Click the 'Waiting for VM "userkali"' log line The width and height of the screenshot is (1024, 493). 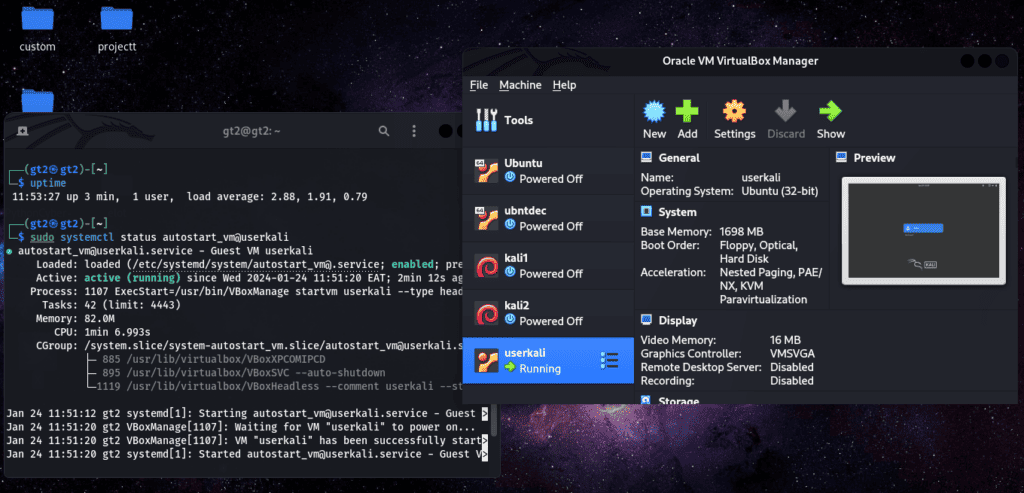click(242, 426)
